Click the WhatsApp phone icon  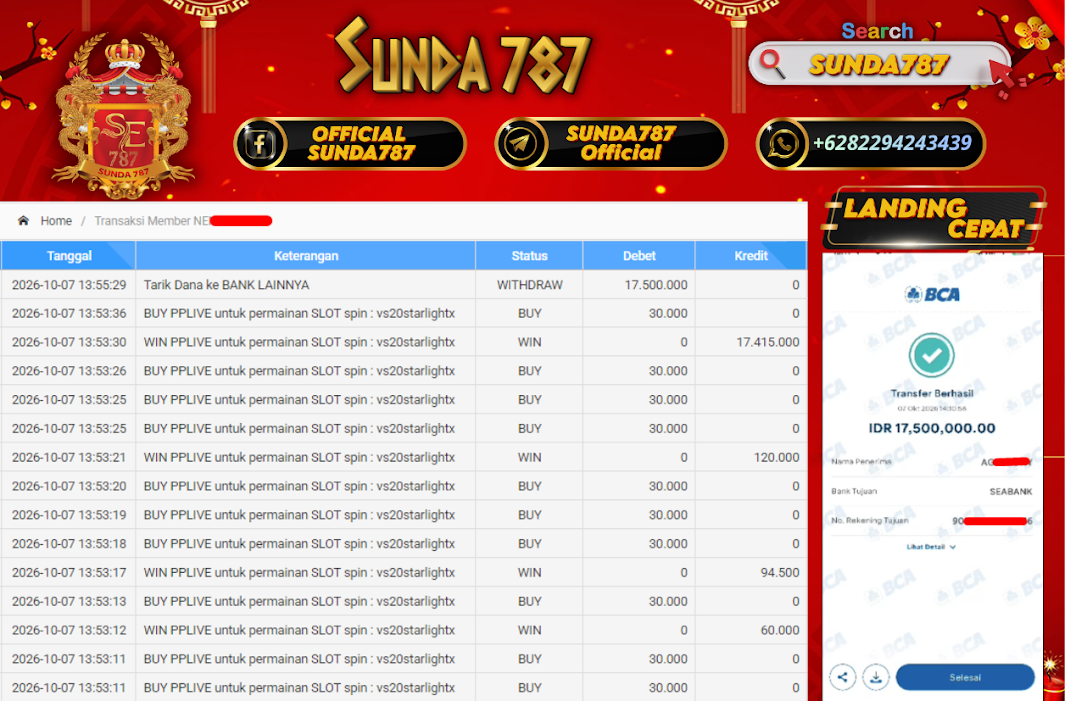(x=783, y=144)
